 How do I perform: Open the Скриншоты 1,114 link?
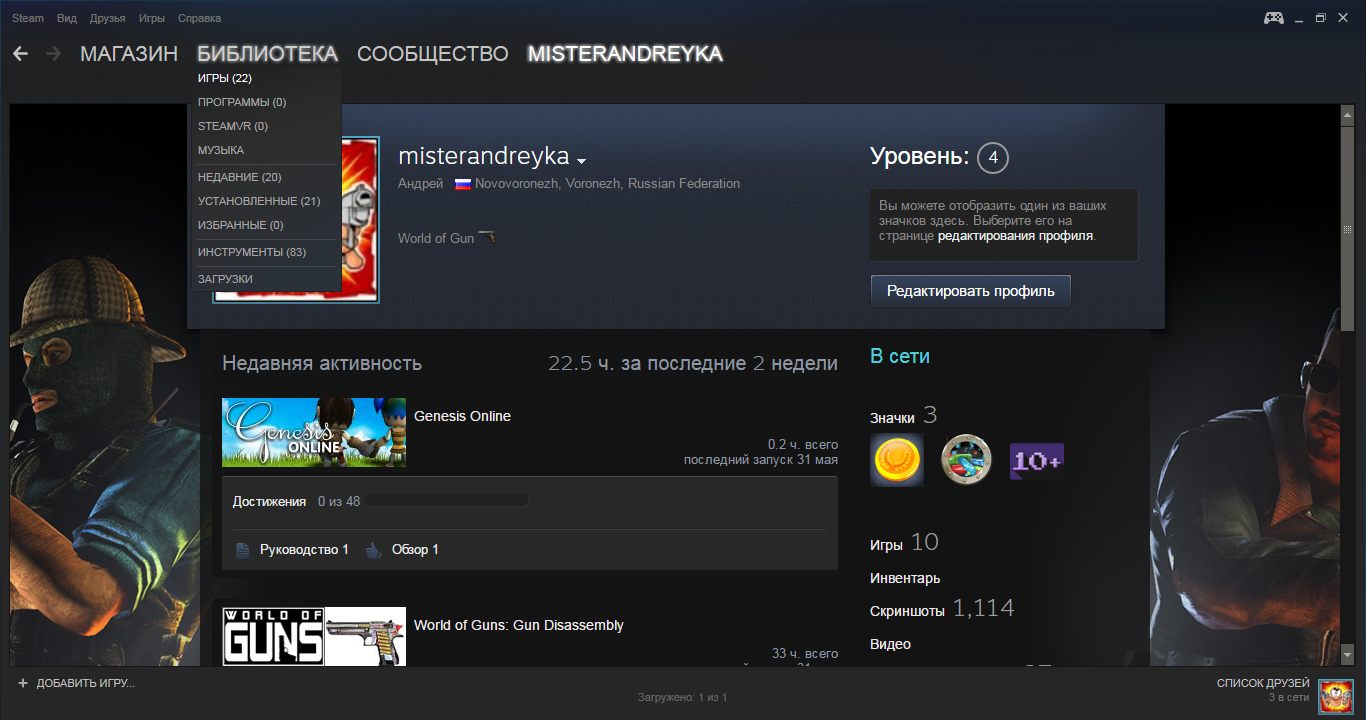942,608
